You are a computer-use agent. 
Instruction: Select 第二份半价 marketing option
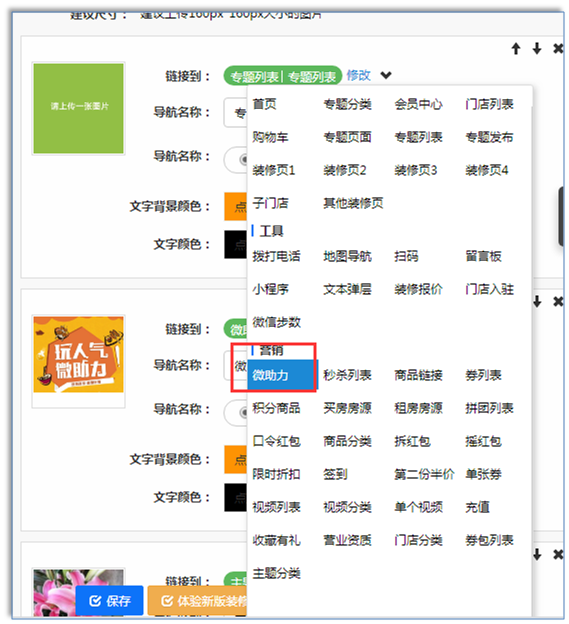(424, 474)
